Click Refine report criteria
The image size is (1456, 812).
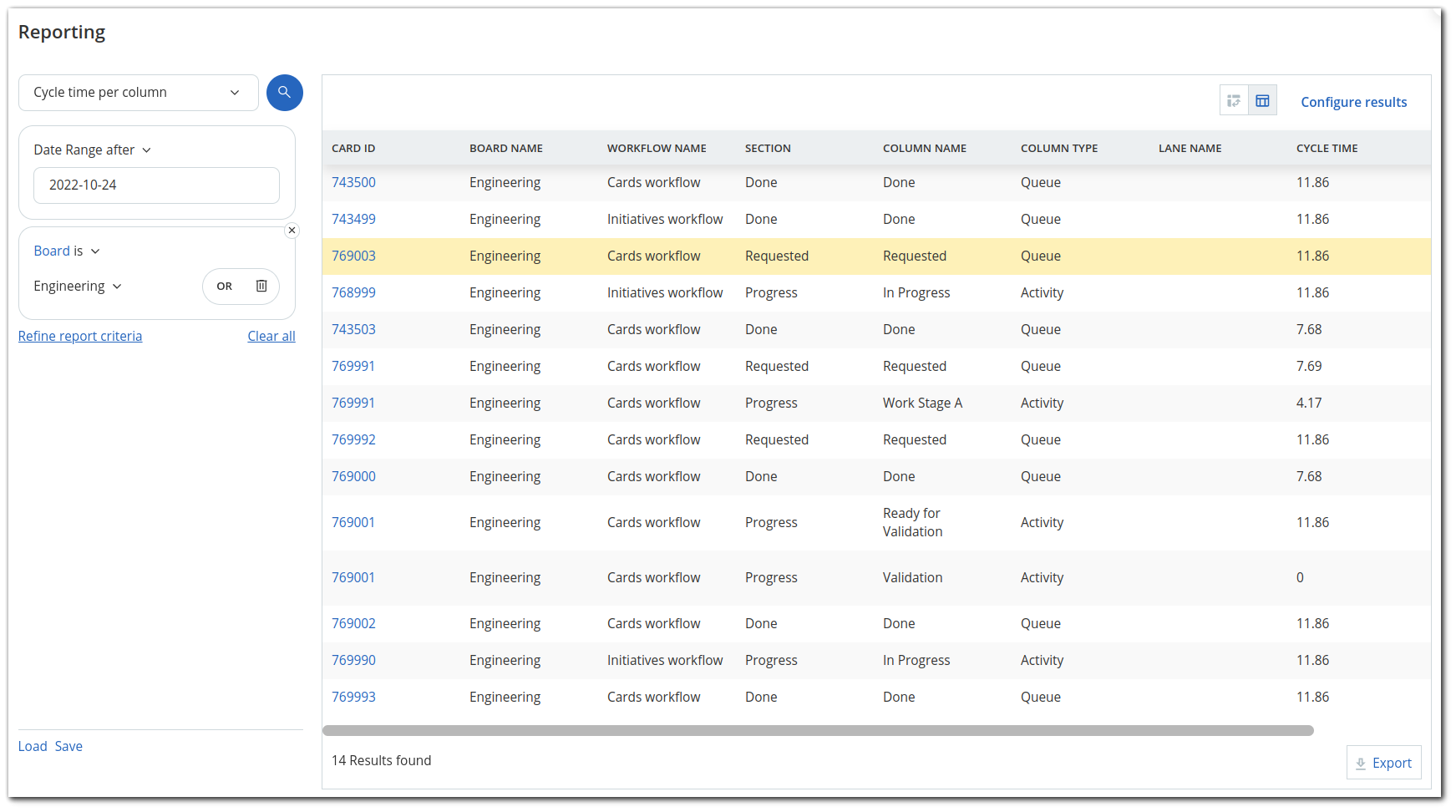(80, 336)
